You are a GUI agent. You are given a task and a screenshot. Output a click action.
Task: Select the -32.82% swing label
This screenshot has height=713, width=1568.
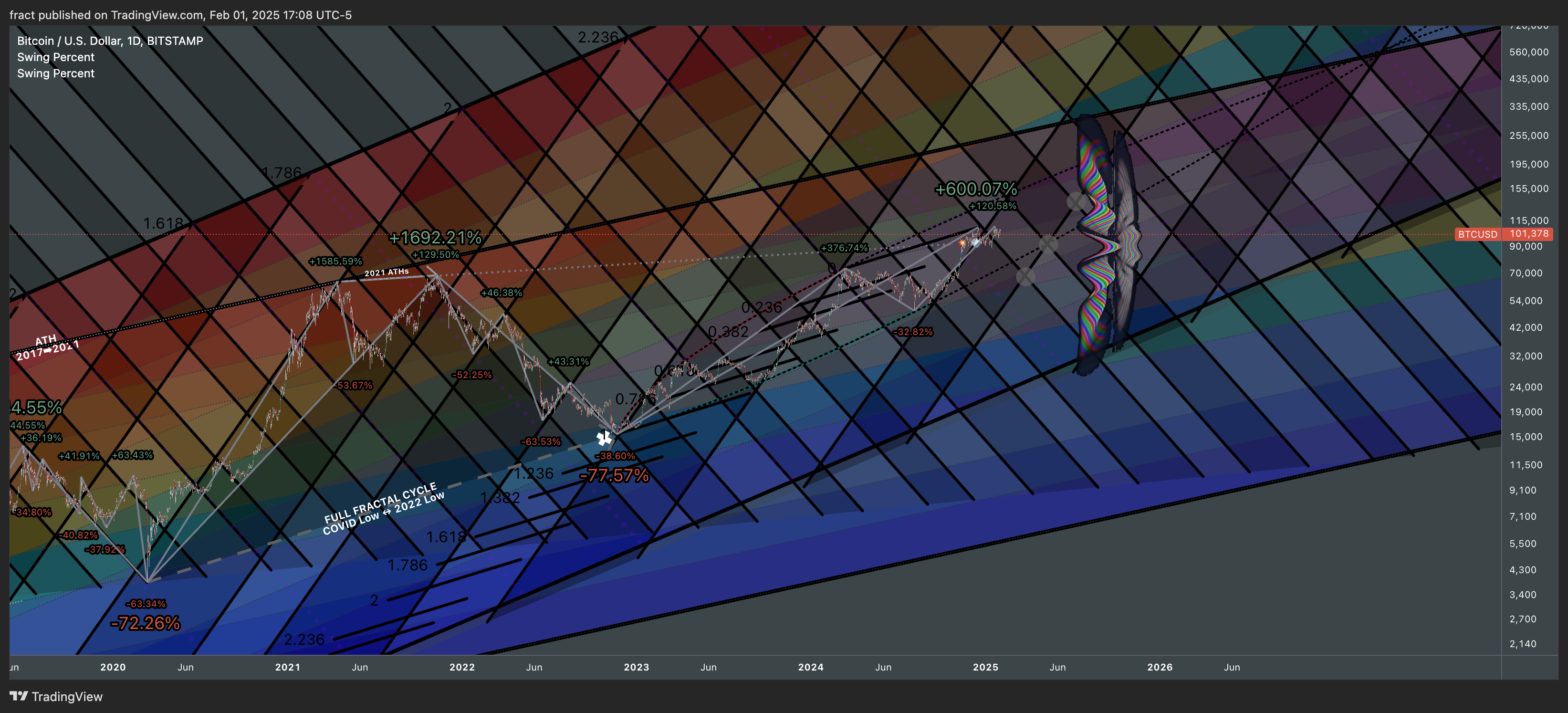point(913,332)
